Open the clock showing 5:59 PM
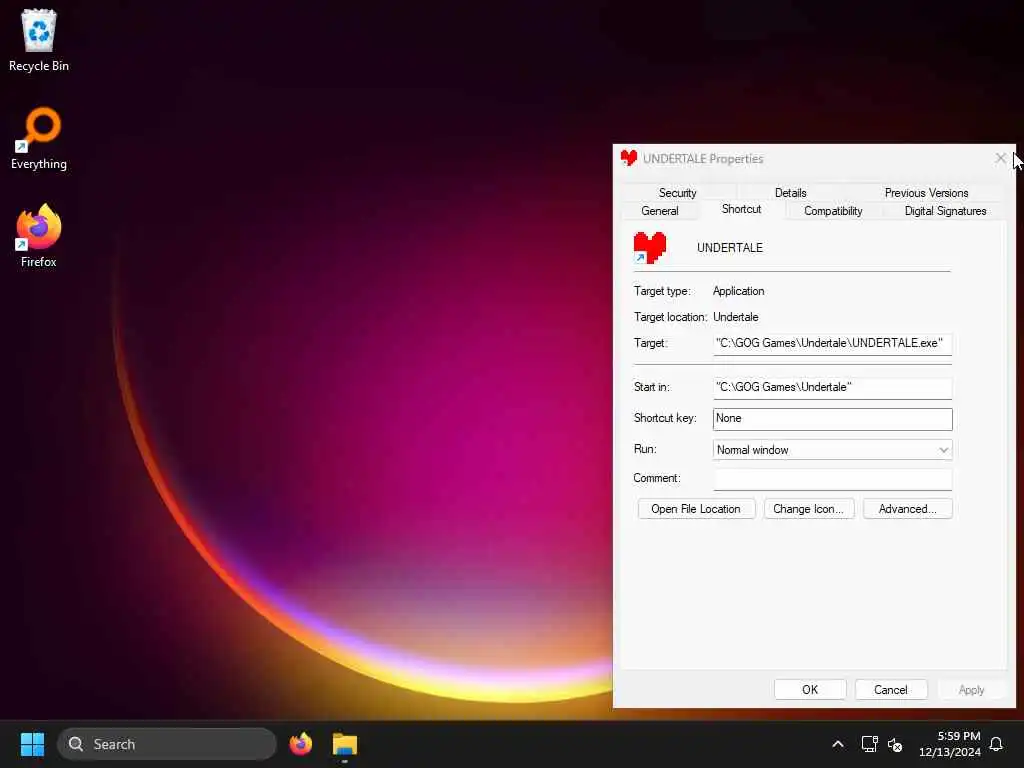 pyautogui.click(x=950, y=744)
